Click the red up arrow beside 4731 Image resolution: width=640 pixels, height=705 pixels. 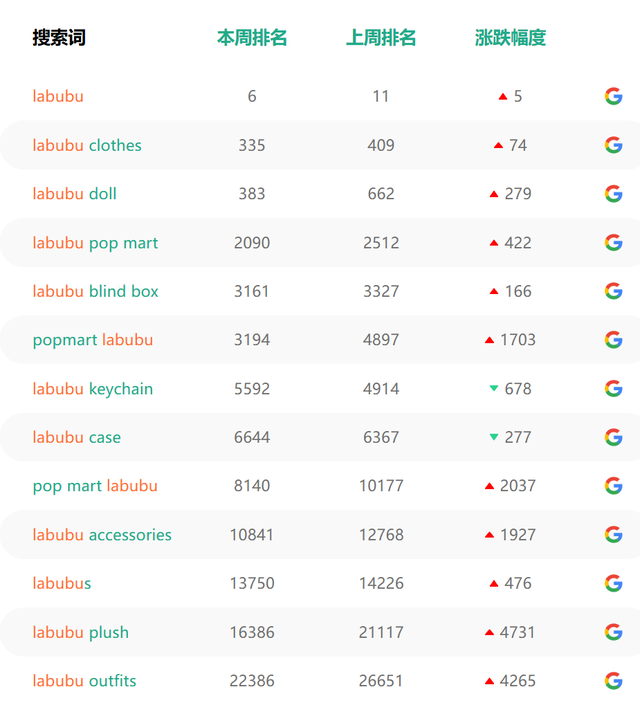[x=490, y=633]
